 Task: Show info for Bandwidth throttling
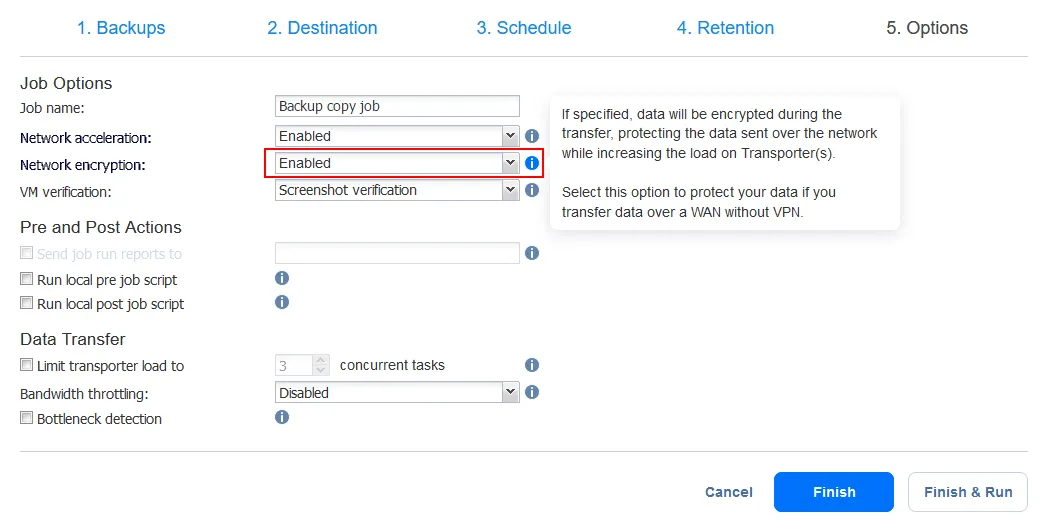(532, 393)
